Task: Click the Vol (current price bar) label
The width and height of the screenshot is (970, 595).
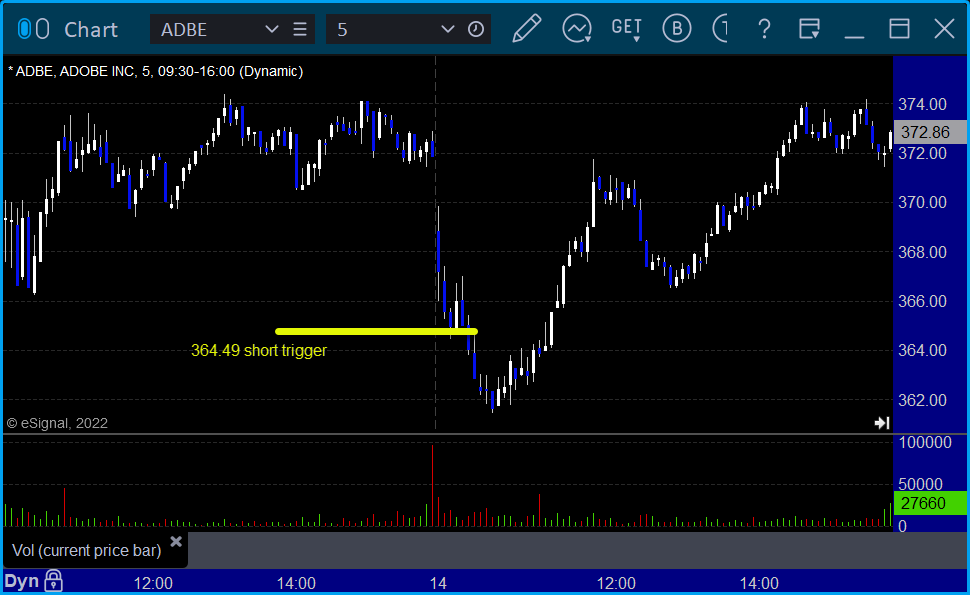Action: [87, 550]
